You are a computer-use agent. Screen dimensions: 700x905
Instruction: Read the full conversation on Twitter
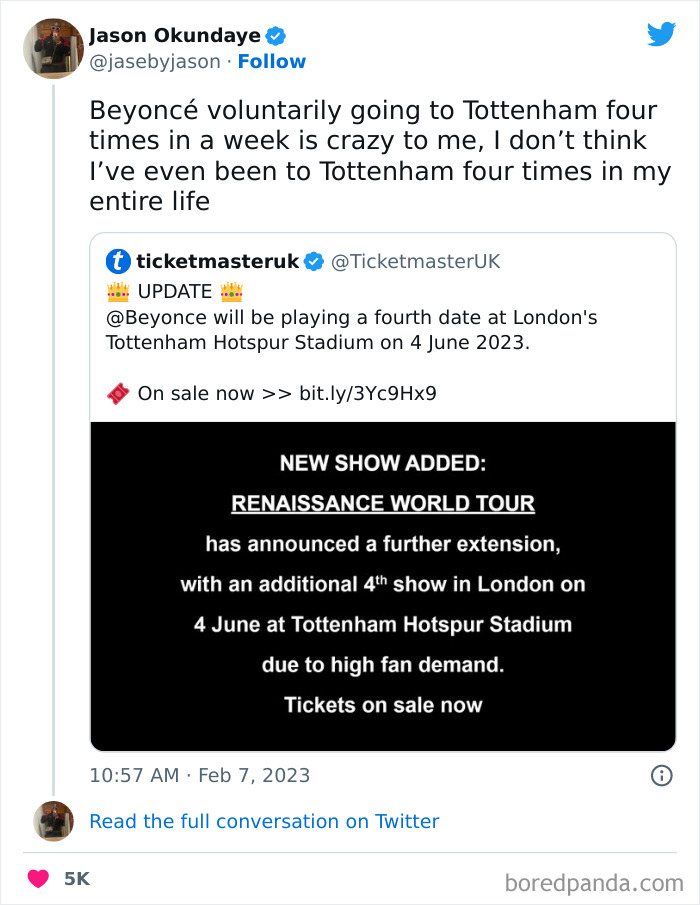click(264, 820)
